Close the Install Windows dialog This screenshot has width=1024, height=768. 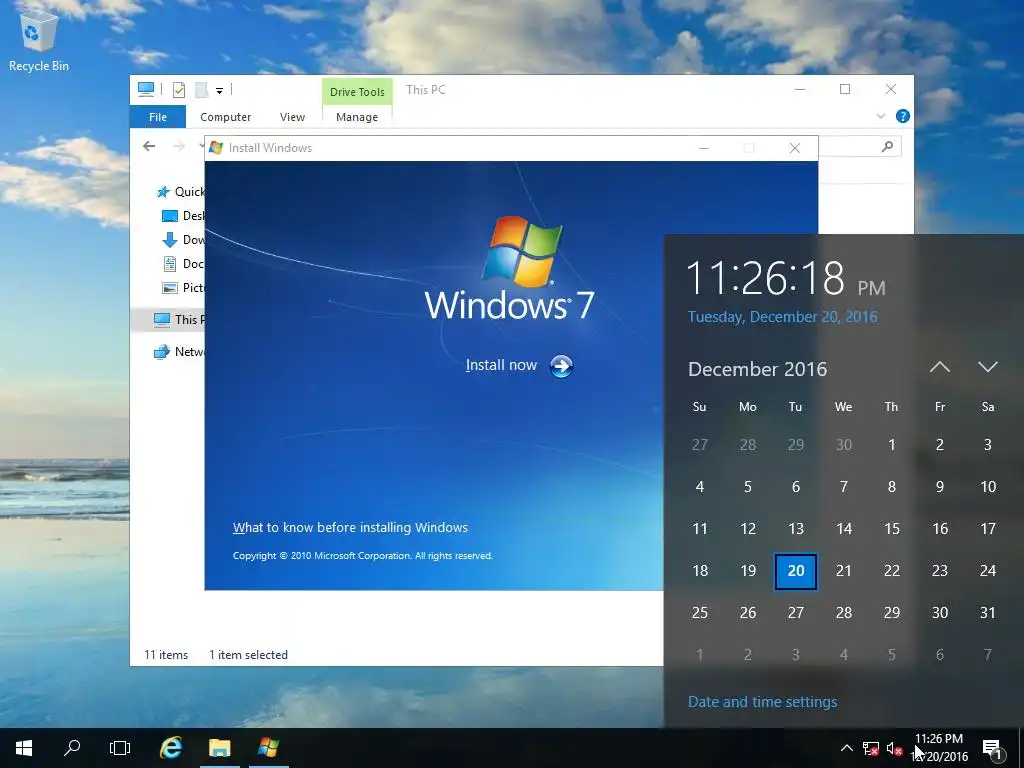795,148
